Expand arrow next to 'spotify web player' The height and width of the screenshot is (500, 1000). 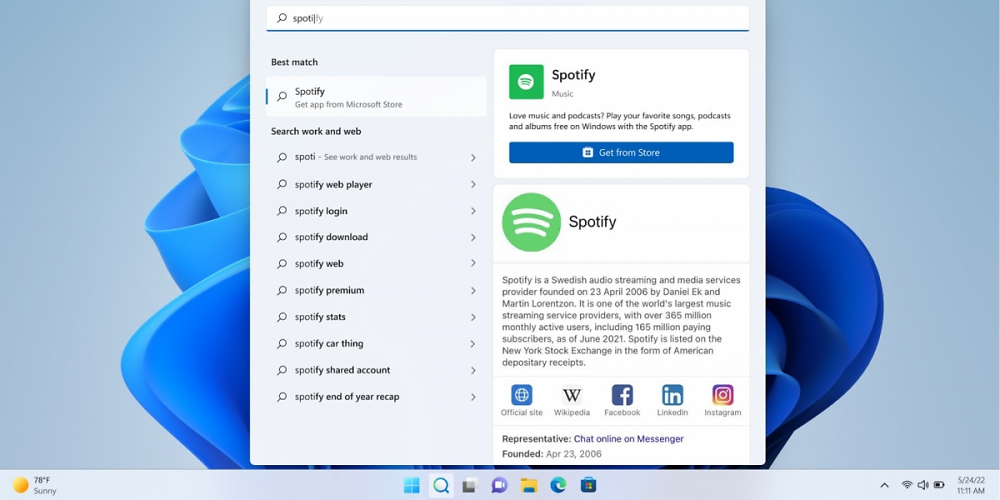point(473,184)
